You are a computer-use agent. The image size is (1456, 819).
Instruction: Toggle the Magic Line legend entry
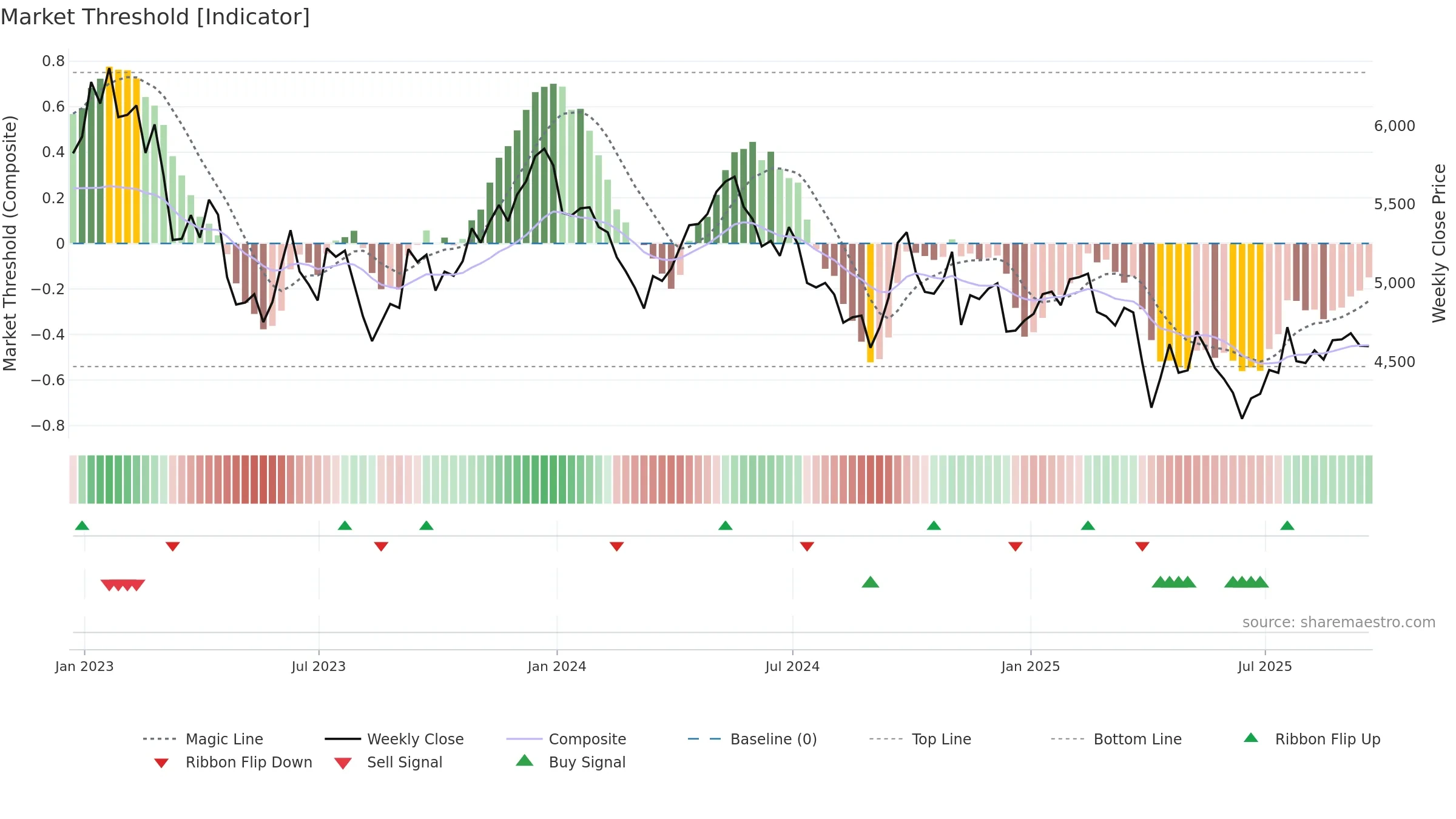(x=203, y=739)
